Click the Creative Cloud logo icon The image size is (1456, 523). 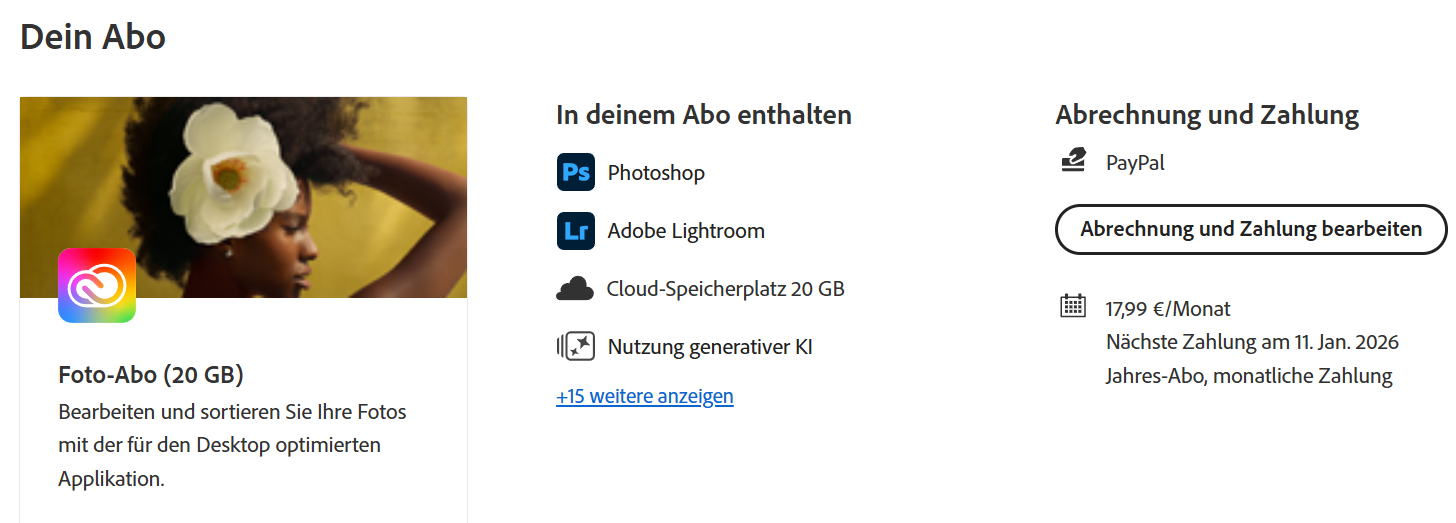click(97, 285)
